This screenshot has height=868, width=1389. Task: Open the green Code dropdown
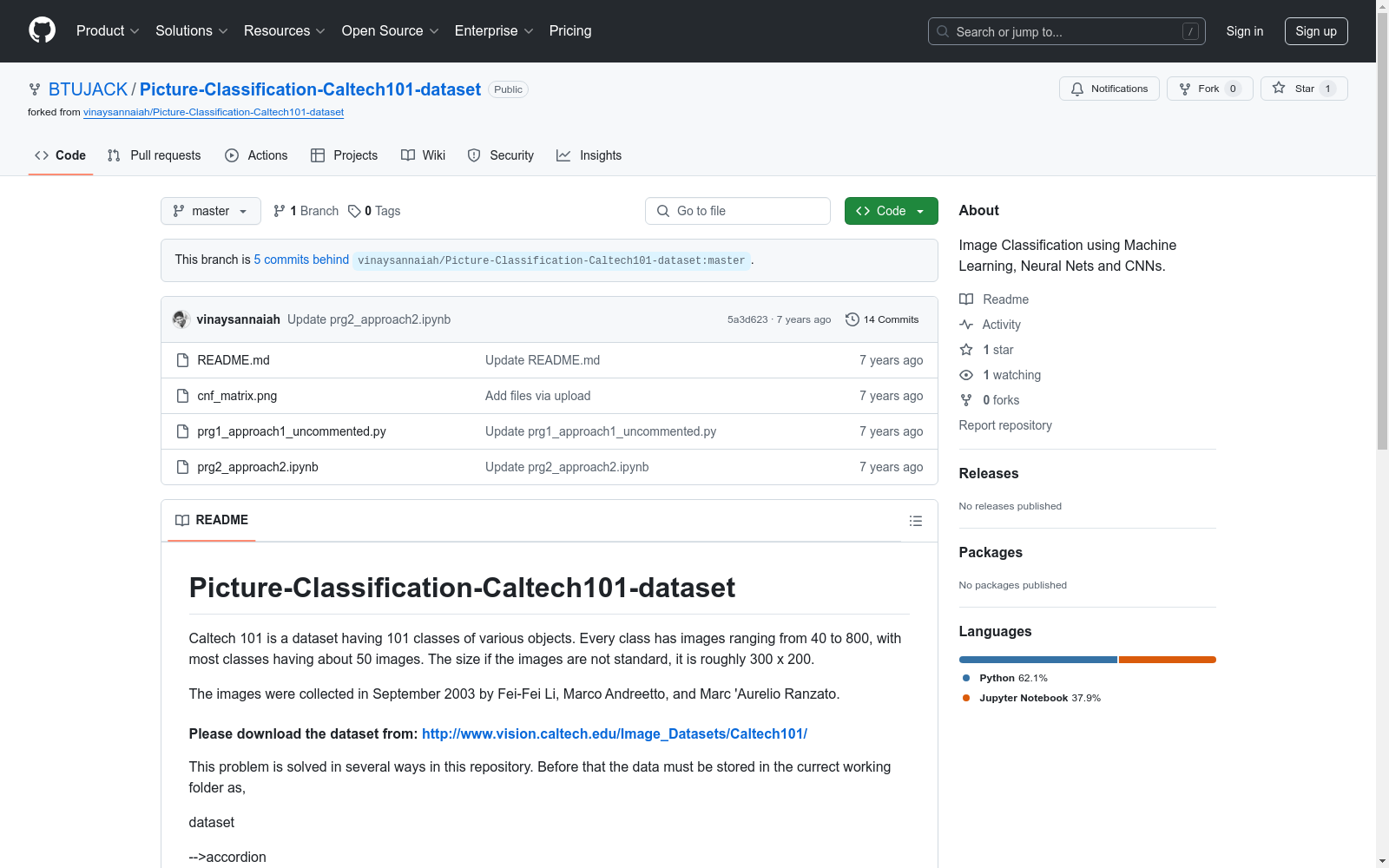[x=892, y=211]
